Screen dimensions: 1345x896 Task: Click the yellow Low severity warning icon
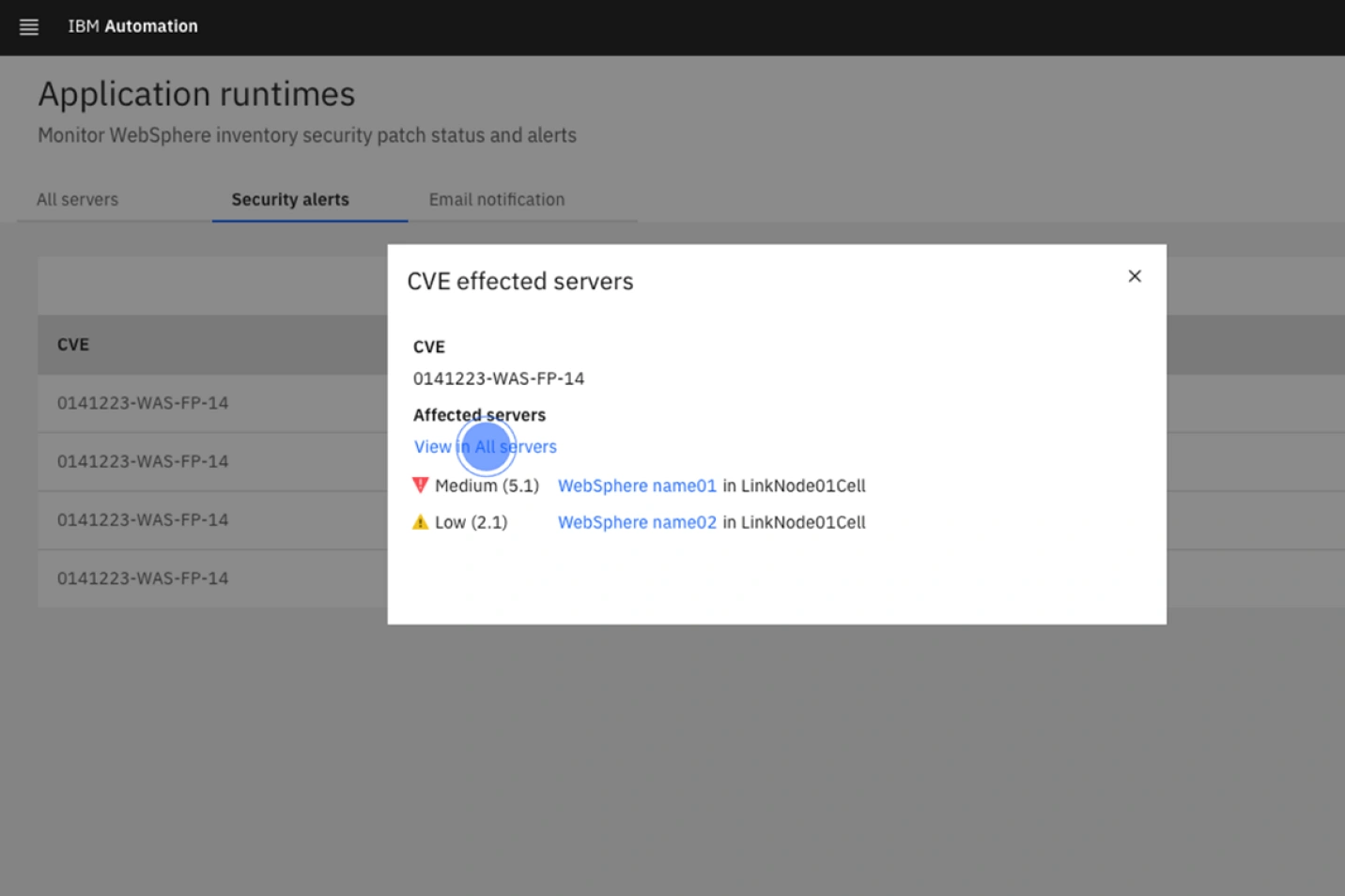tap(421, 521)
